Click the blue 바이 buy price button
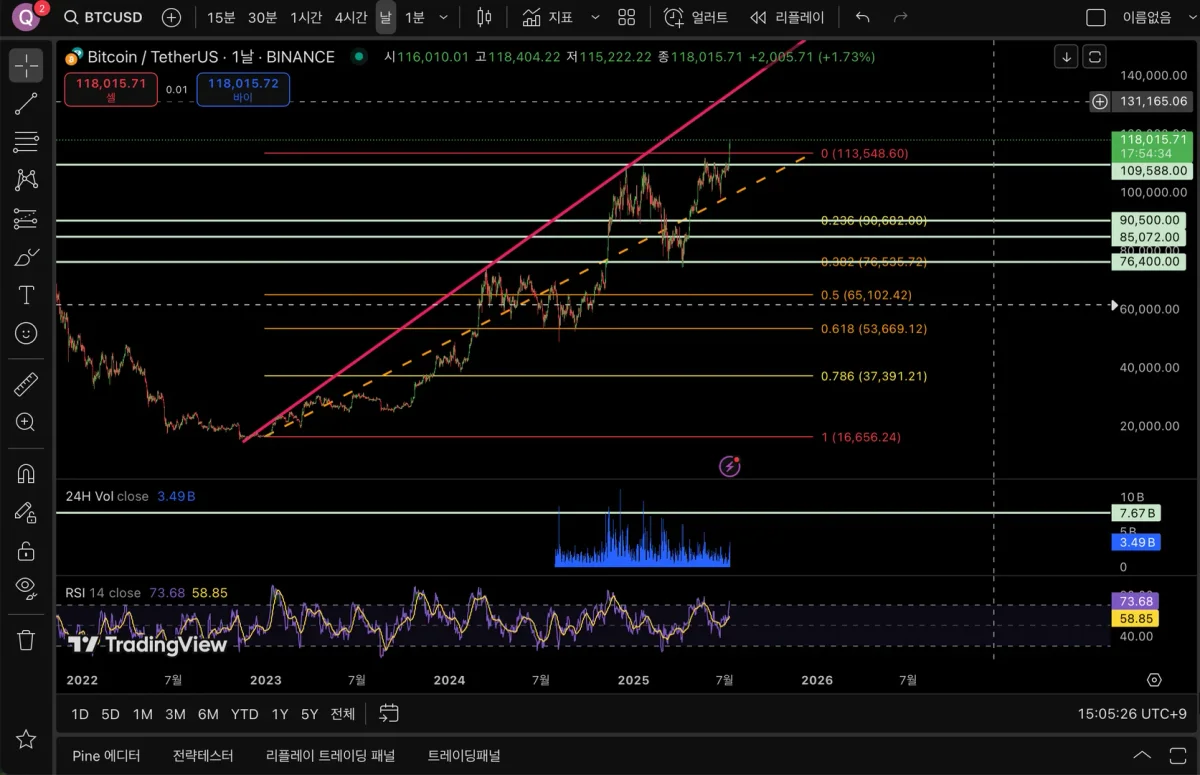 [x=243, y=89]
